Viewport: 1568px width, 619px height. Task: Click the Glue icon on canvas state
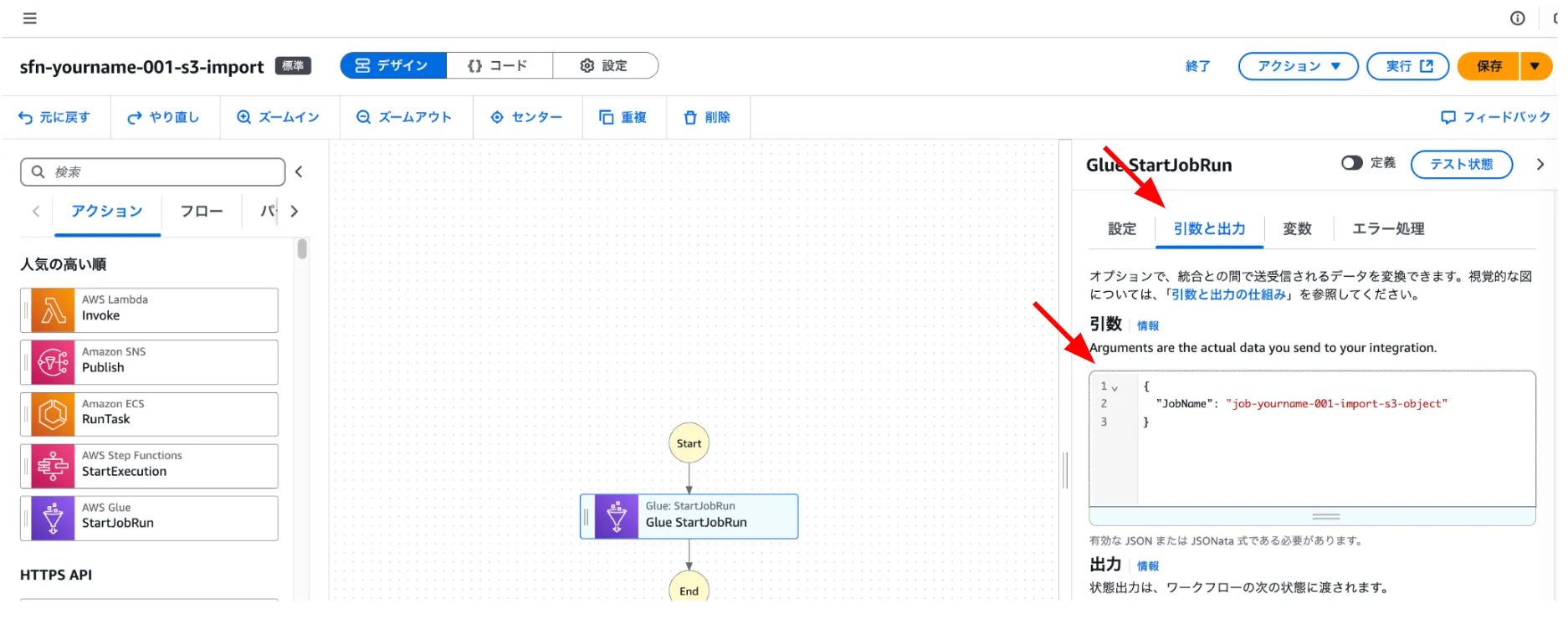click(x=617, y=516)
